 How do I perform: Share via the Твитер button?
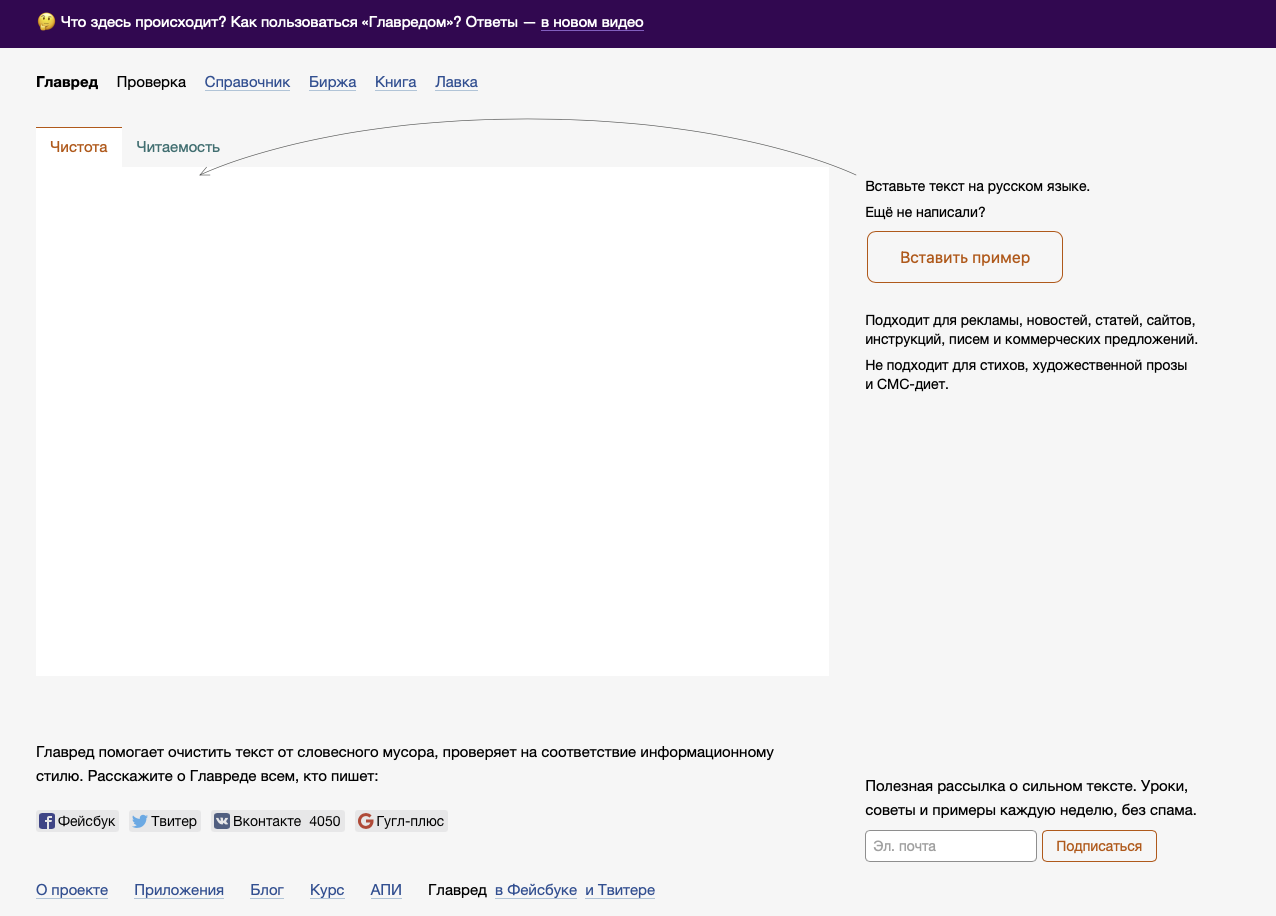click(x=164, y=821)
